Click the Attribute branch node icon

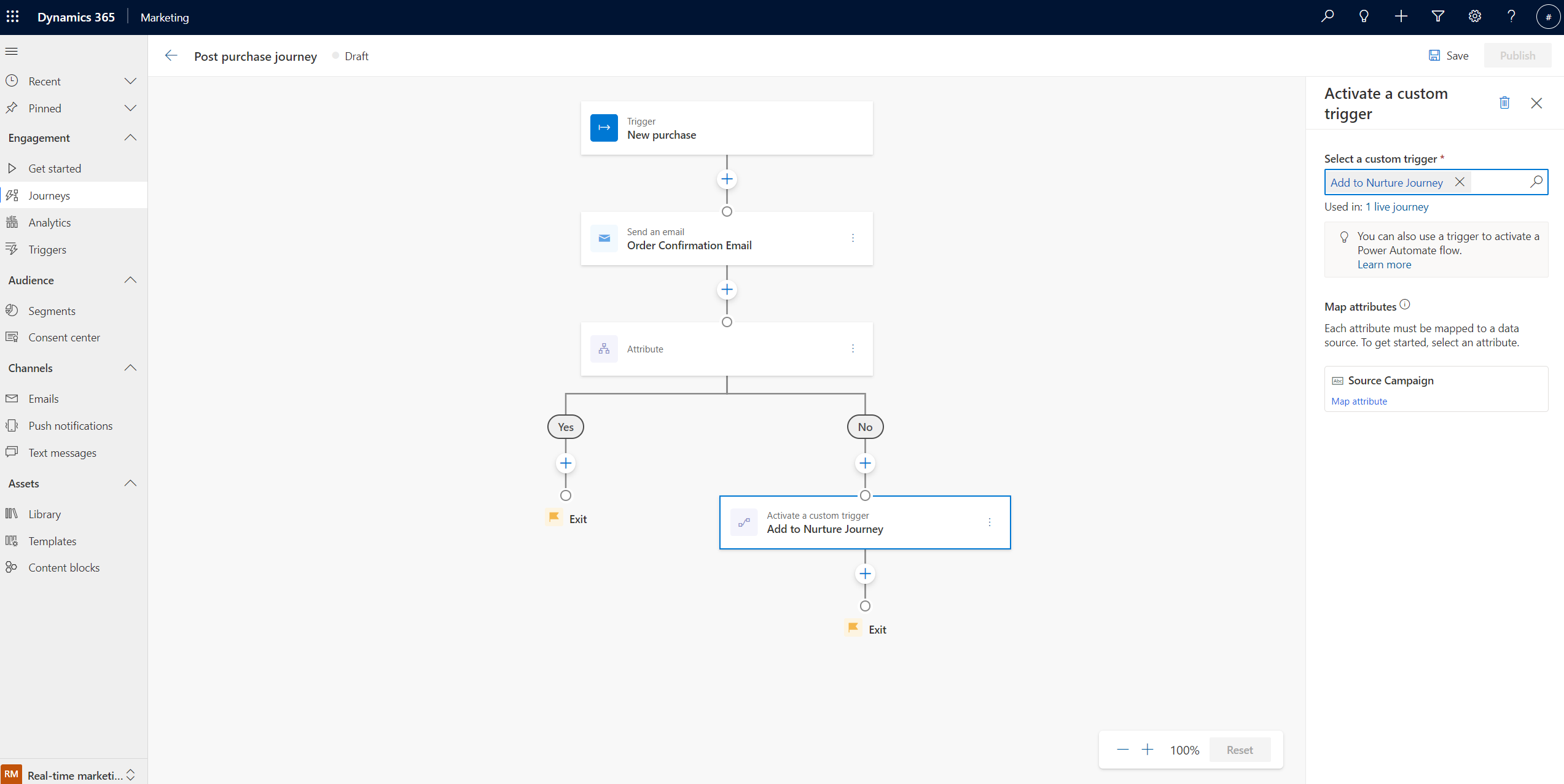[x=604, y=349]
